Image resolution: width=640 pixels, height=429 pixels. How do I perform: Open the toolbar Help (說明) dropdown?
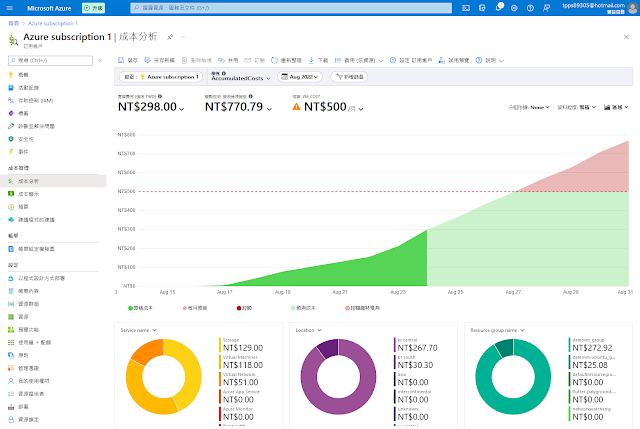point(490,60)
